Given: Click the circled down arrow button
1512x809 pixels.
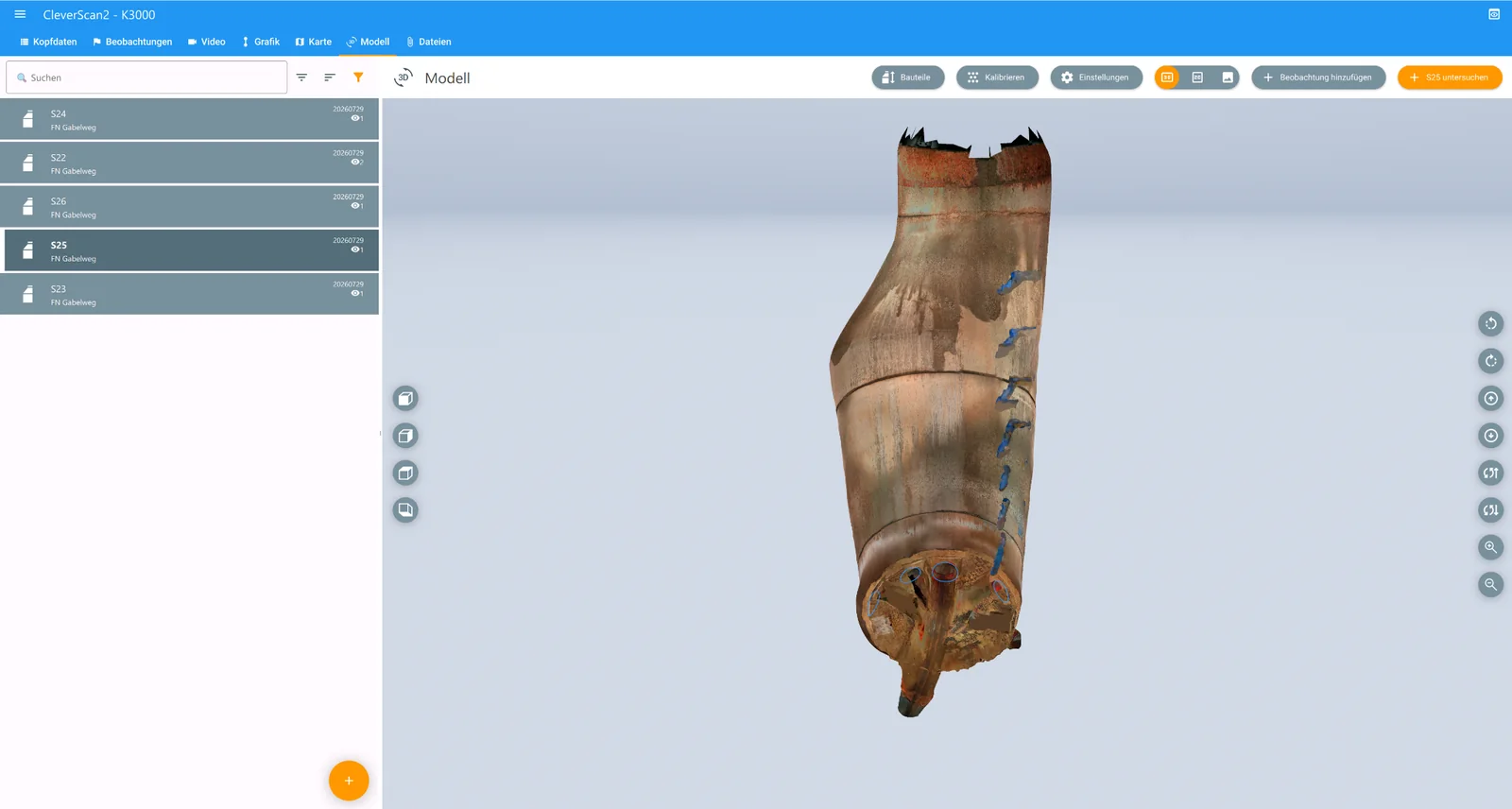Looking at the screenshot, I should tap(1490, 436).
